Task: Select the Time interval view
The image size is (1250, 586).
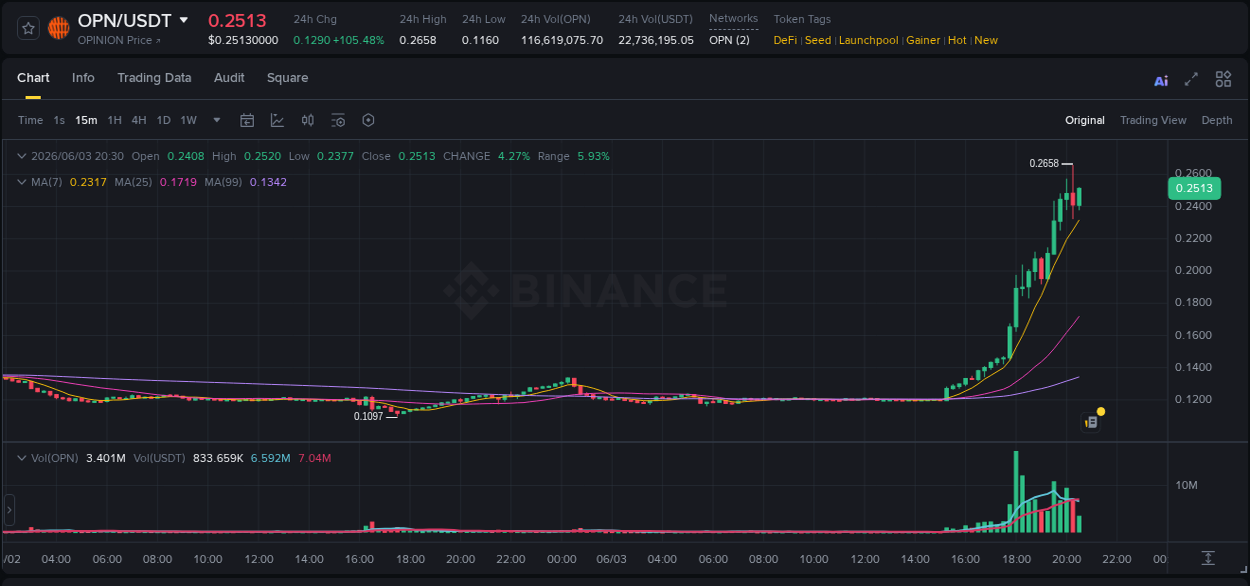Action: click(31, 120)
